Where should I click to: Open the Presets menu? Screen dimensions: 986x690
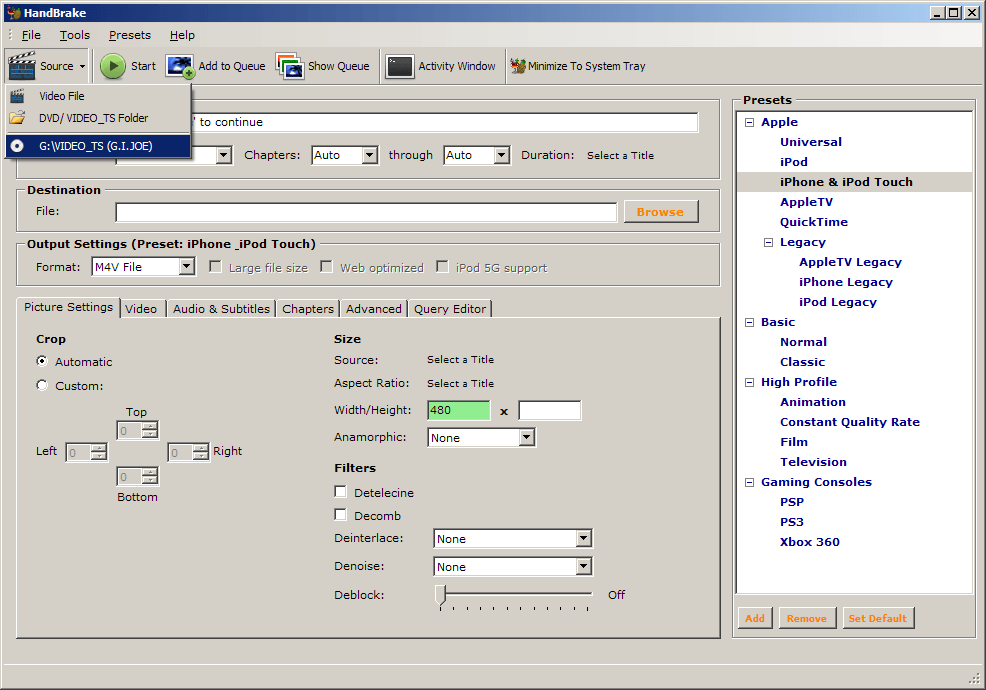[x=130, y=35]
